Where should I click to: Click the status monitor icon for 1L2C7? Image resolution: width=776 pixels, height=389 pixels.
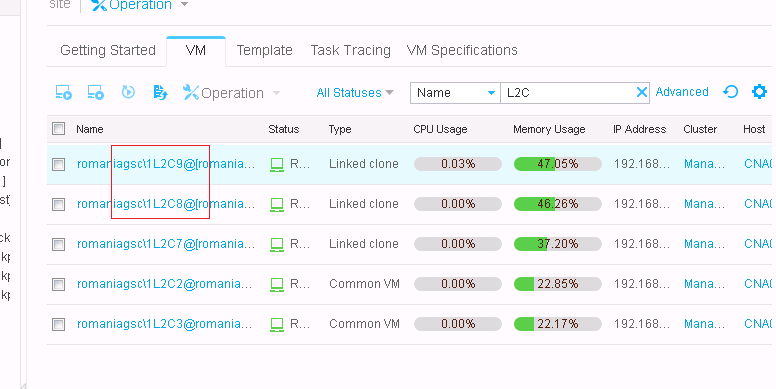pos(277,244)
